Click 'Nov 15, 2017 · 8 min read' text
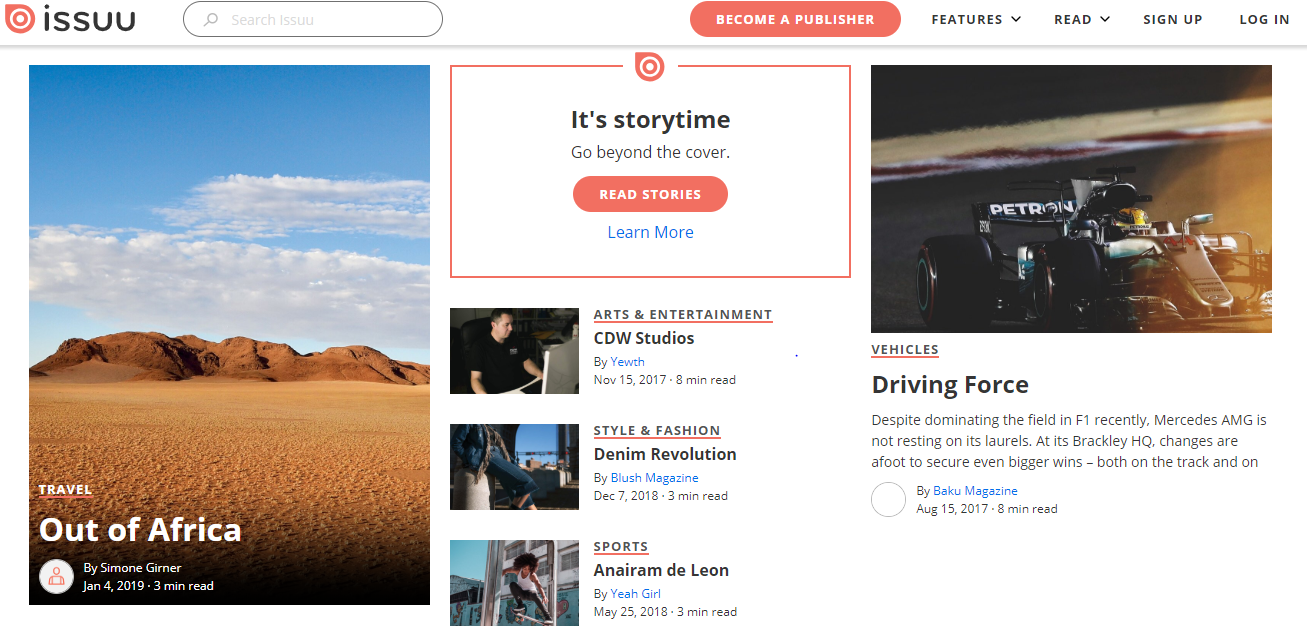 point(665,380)
